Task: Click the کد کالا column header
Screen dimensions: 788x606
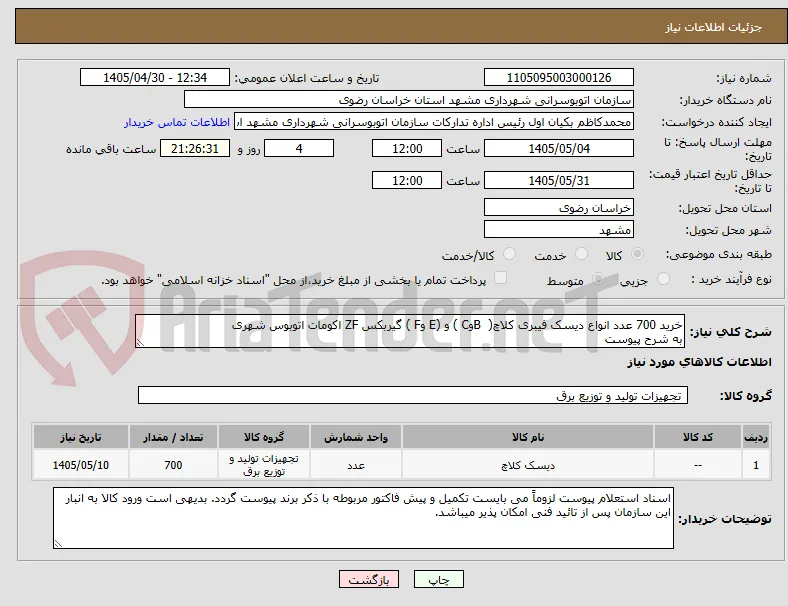Action: tap(698, 437)
